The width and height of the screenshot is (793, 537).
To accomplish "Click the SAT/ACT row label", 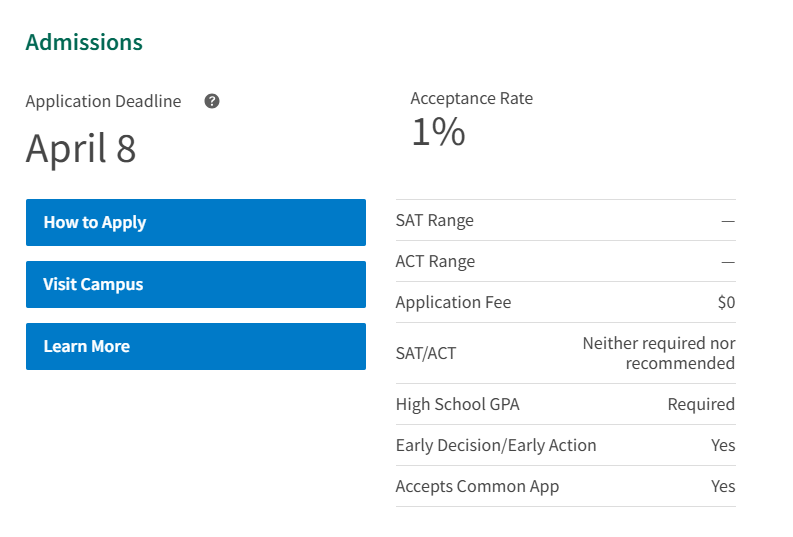I will click(x=426, y=353).
